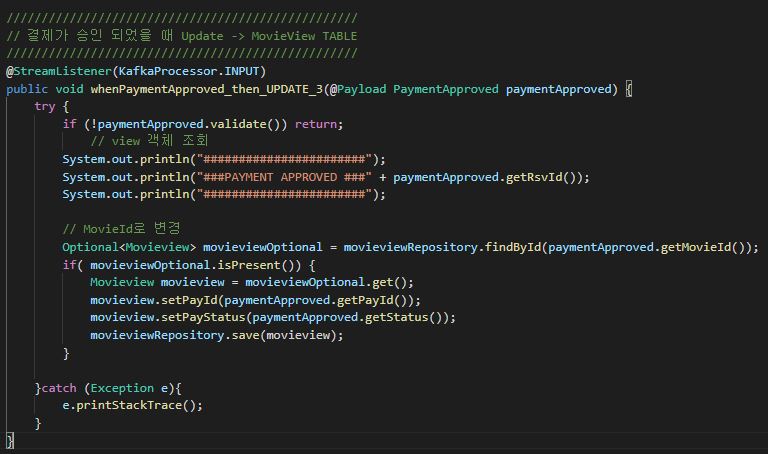Click the @StreamListener annotation
The width and height of the screenshot is (768, 454).
[59, 71]
